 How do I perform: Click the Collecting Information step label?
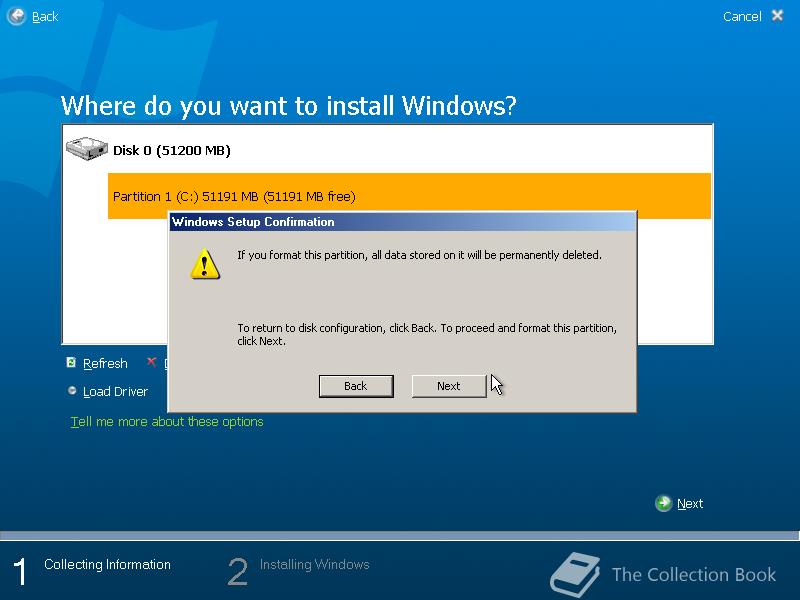point(107,564)
